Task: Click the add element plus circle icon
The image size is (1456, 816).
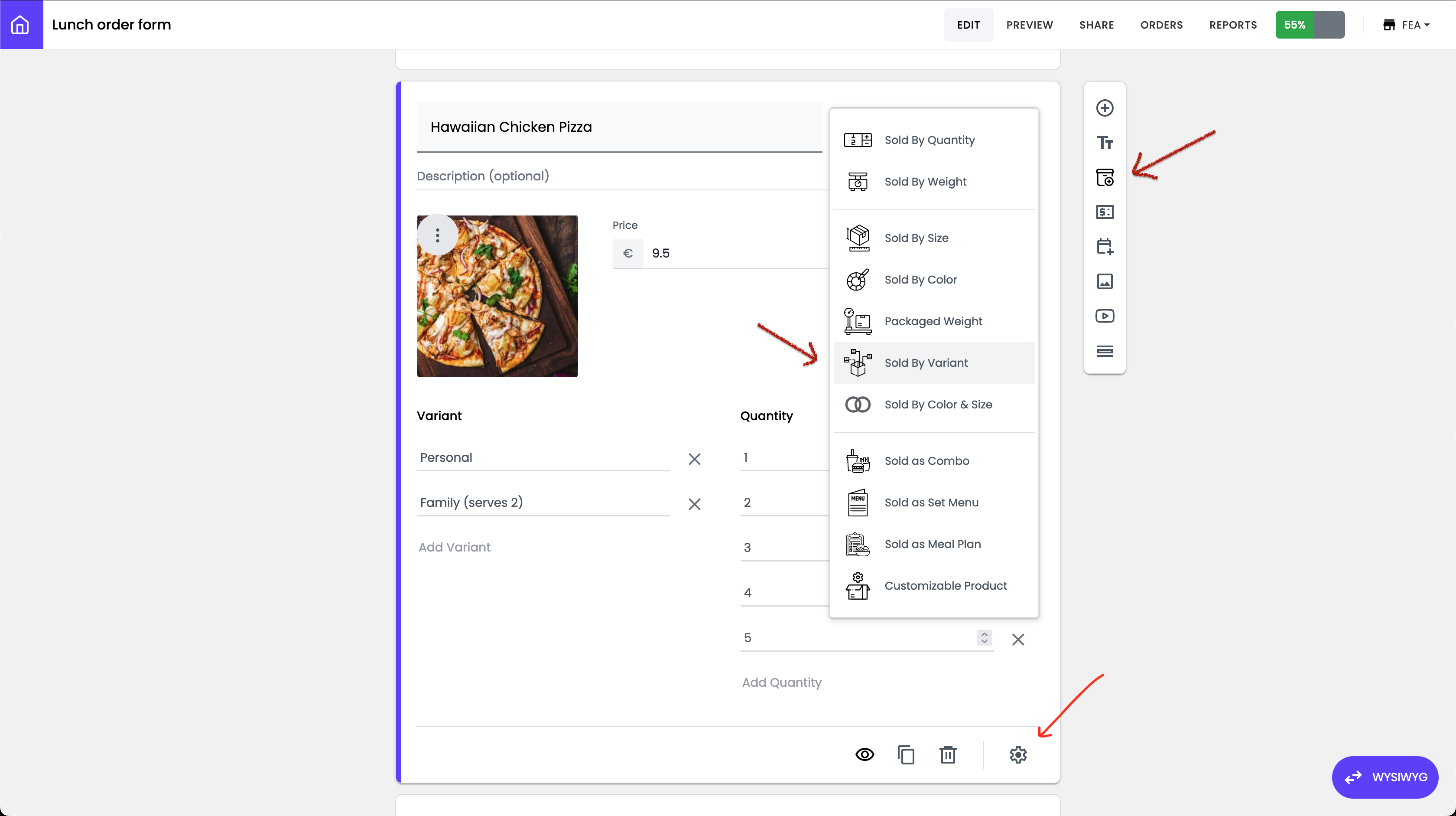Action: 1105,108
